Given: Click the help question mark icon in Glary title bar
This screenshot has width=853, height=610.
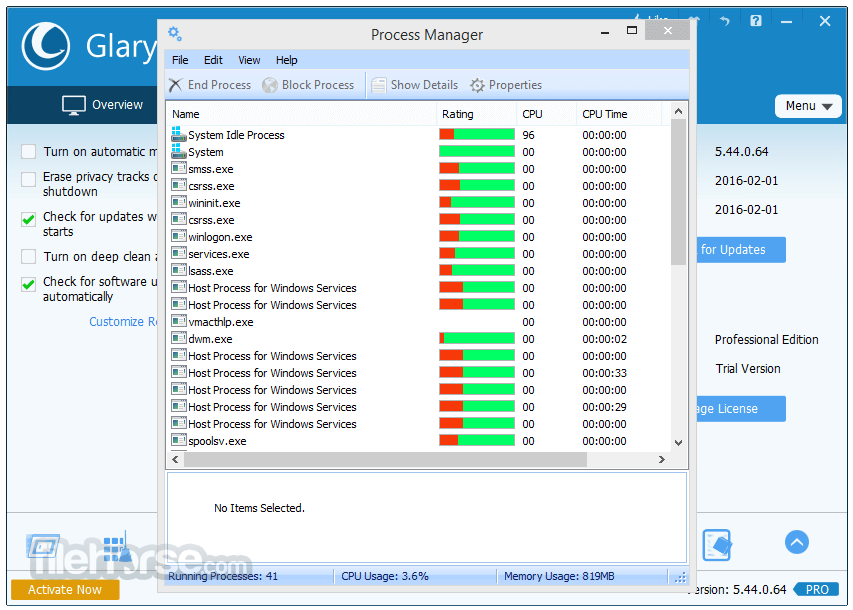Looking at the screenshot, I should tap(756, 21).
